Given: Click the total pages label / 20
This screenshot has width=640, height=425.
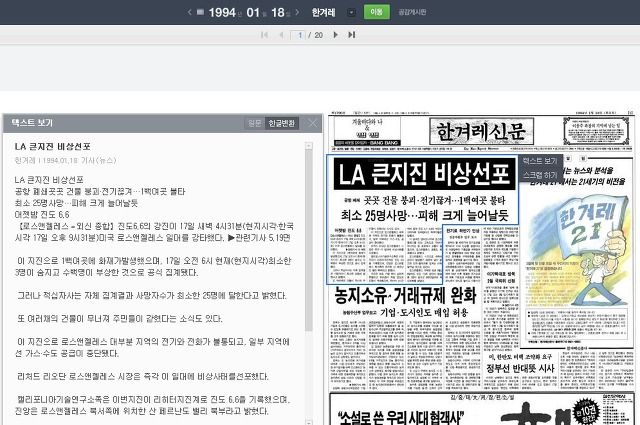Looking at the screenshot, I should (316, 36).
